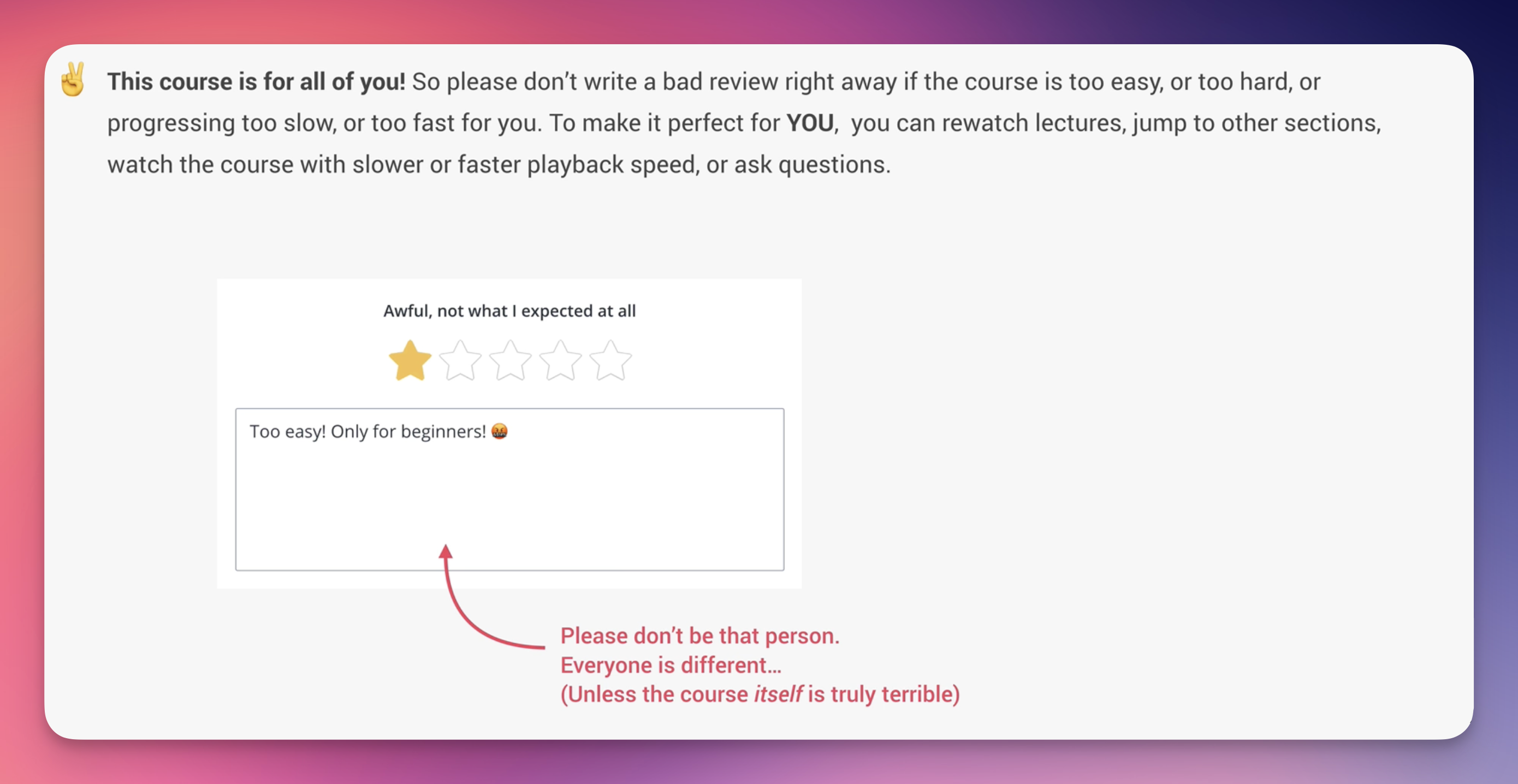Image resolution: width=1518 pixels, height=784 pixels.
Task: Click 'Please don't be that person.' text
Action: click(700, 635)
